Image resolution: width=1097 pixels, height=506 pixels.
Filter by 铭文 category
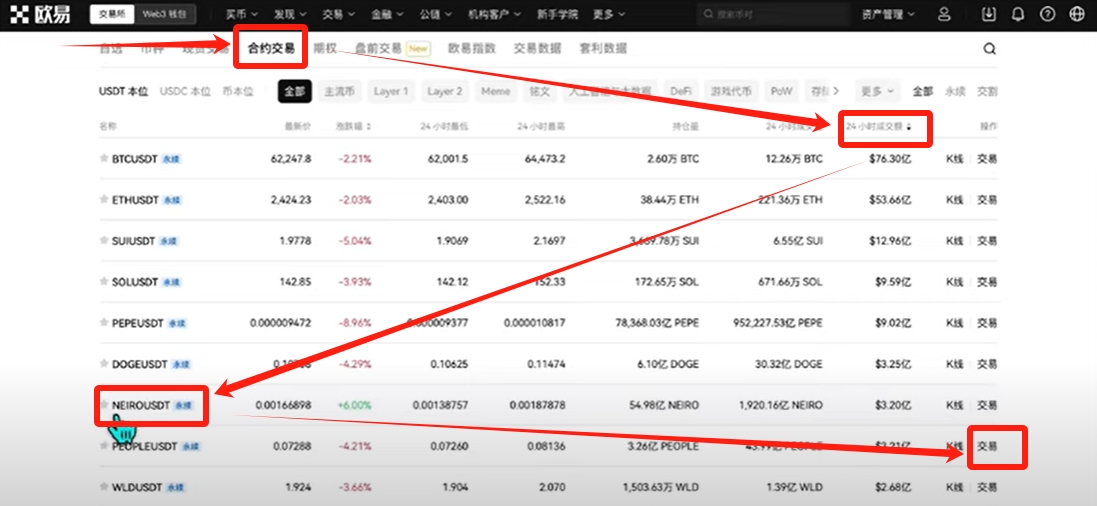540,91
